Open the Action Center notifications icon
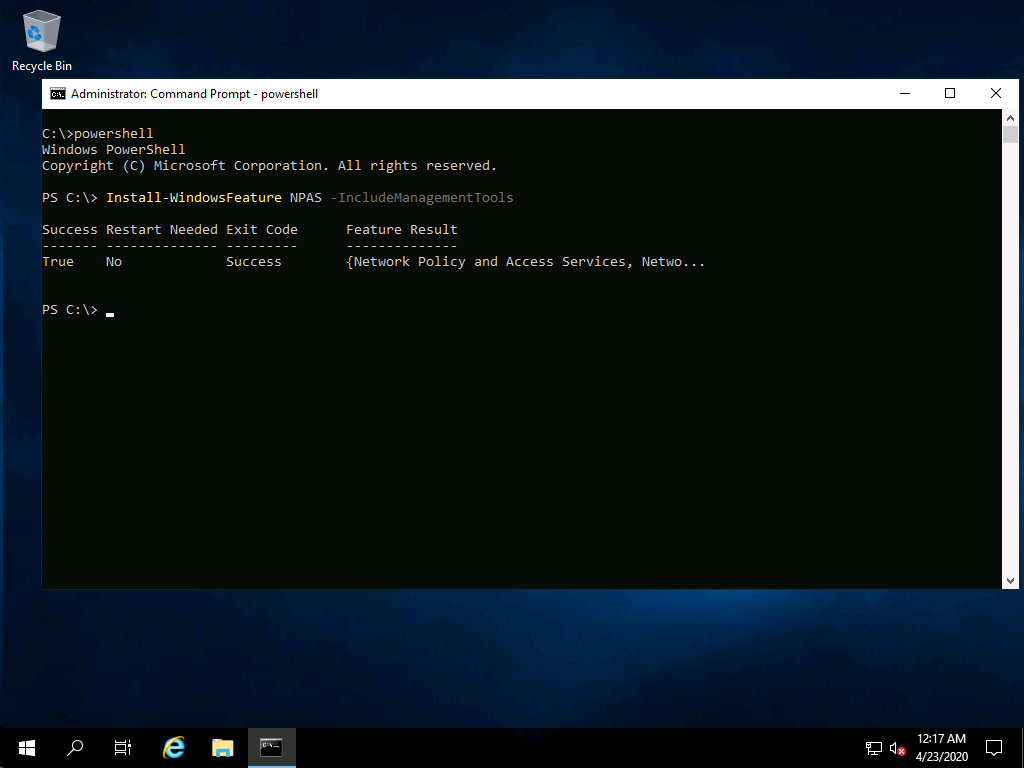 coord(994,747)
